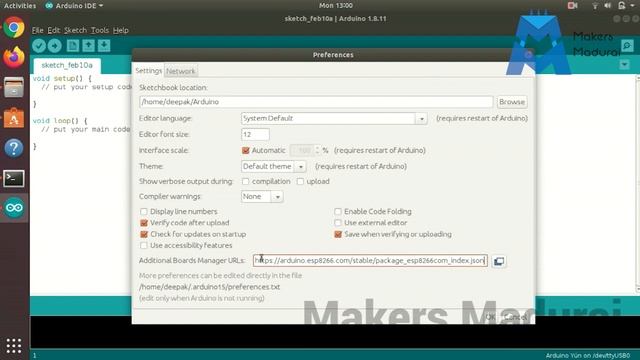Open the Boards Manager URLs editor icon

[x=499, y=261]
